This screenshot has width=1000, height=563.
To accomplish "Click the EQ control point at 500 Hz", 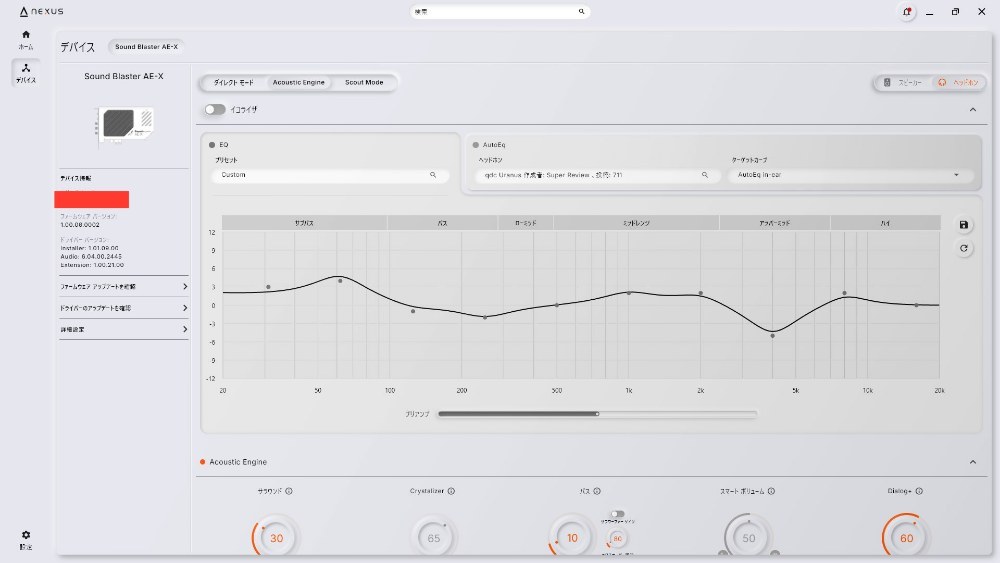I will [x=557, y=305].
